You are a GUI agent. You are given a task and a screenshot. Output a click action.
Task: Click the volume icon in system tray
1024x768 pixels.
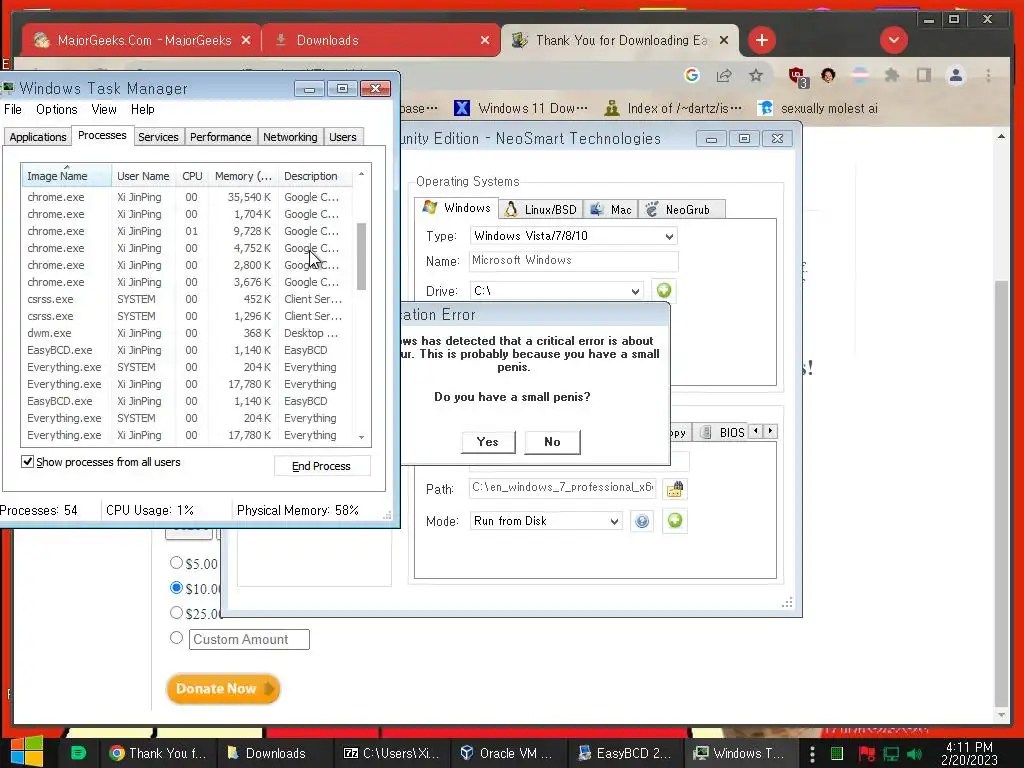tap(914, 754)
